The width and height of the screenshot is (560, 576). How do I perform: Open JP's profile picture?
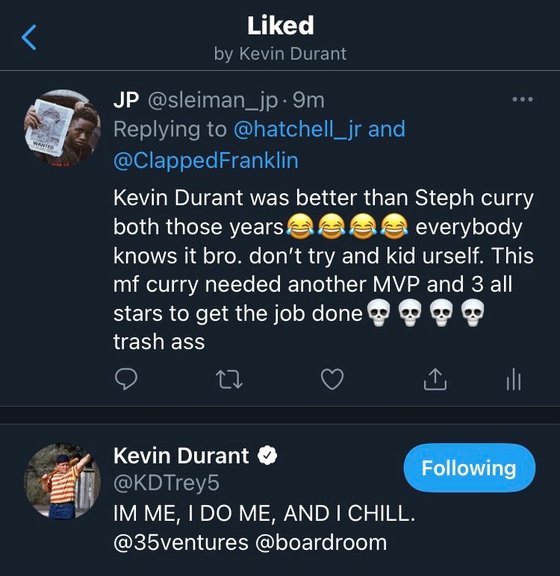pos(62,128)
